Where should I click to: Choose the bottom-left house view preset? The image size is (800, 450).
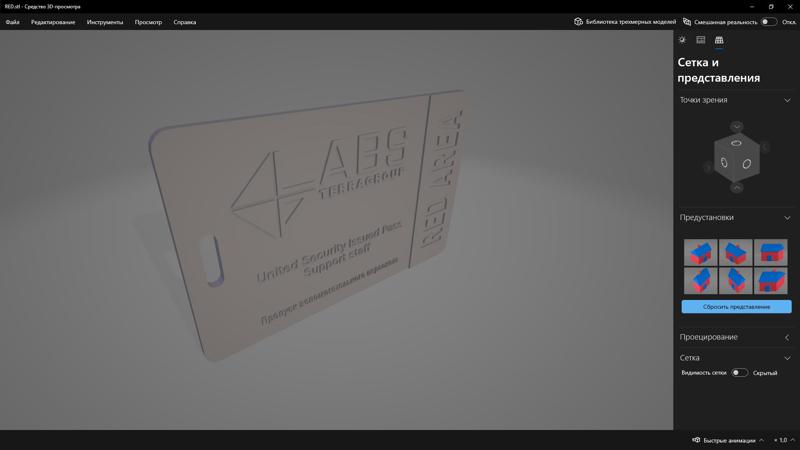click(x=701, y=281)
